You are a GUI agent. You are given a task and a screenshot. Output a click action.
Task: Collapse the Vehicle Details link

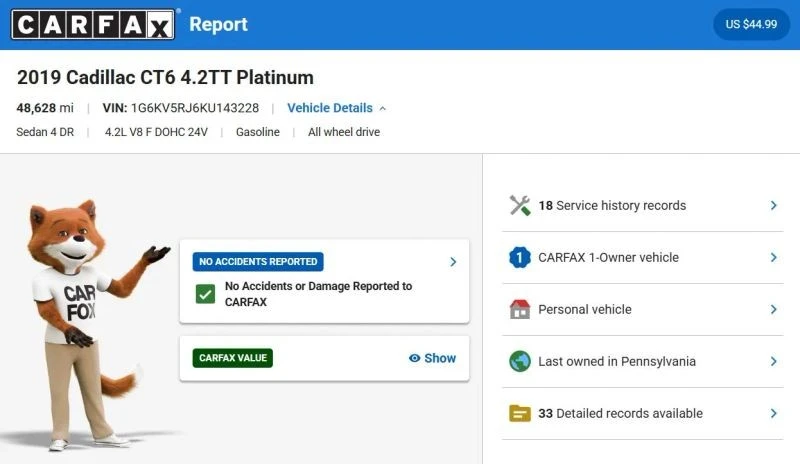[330, 108]
